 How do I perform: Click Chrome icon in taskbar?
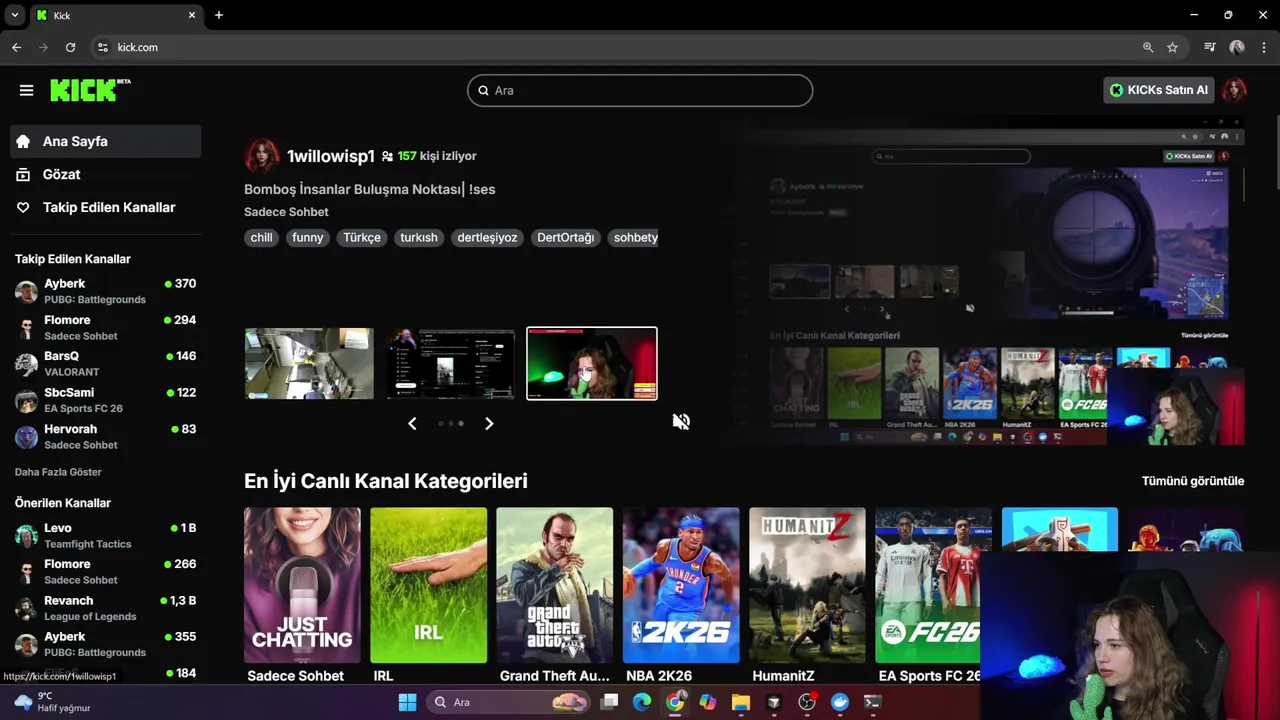(x=675, y=702)
